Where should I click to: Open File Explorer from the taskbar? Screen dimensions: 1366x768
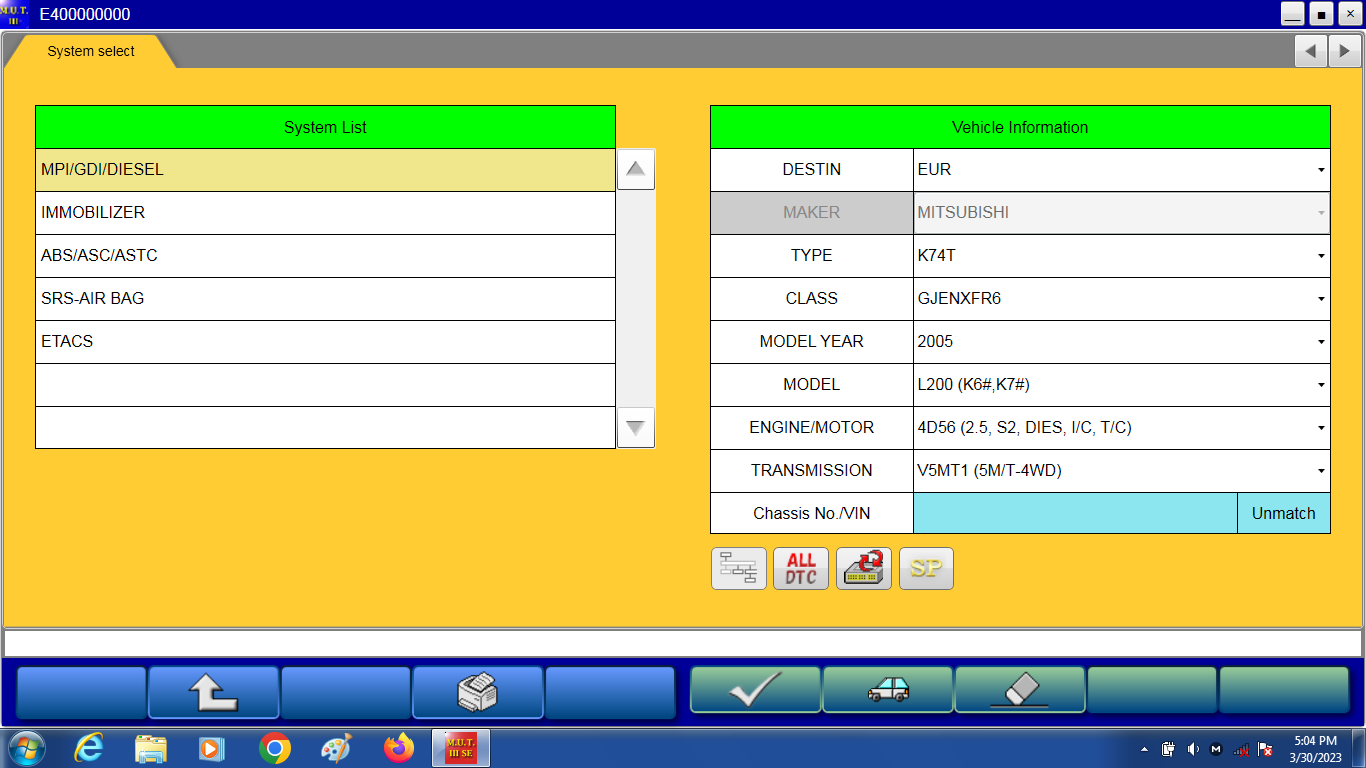151,748
